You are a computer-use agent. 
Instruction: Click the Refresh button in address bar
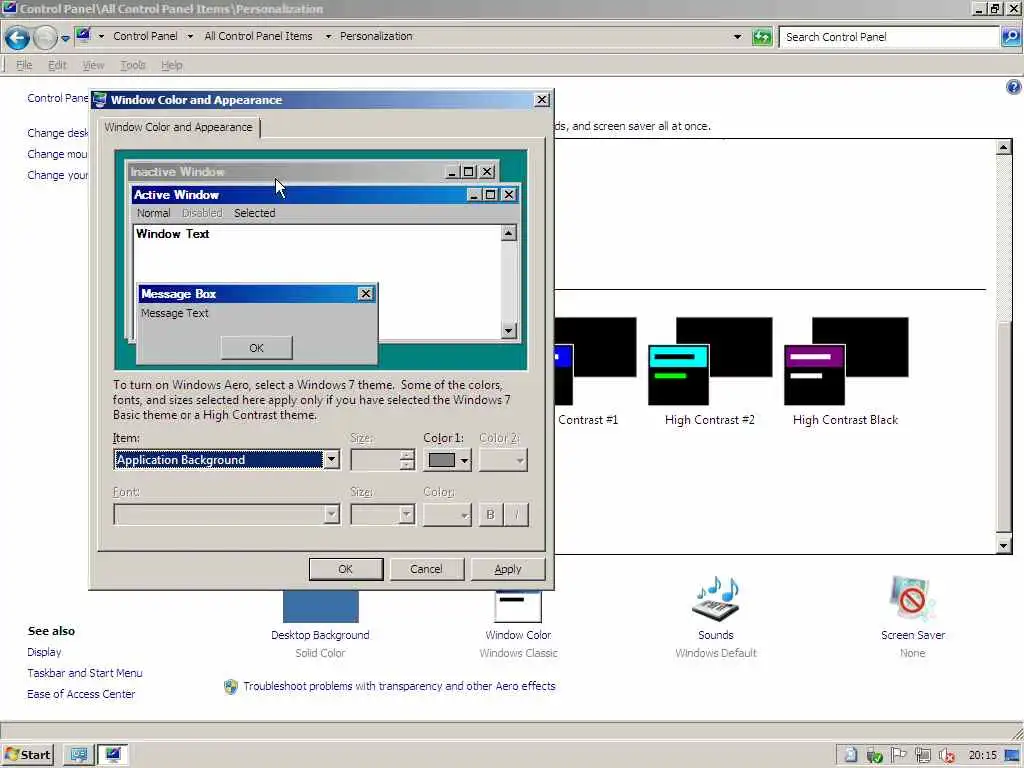point(762,37)
